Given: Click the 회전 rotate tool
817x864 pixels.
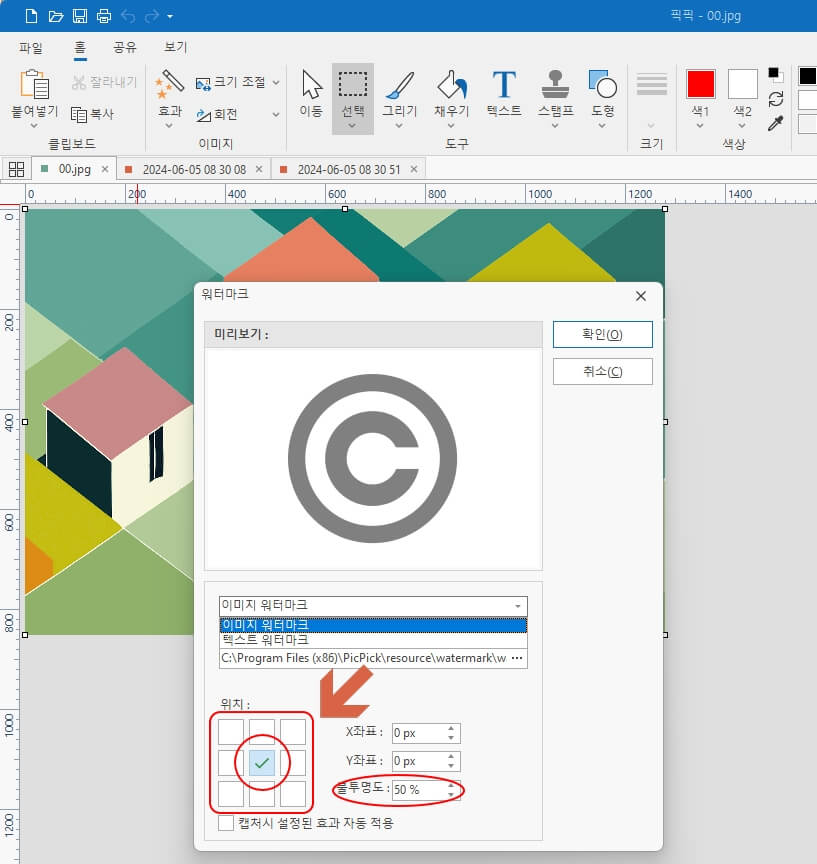Looking at the screenshot, I should 217,115.
